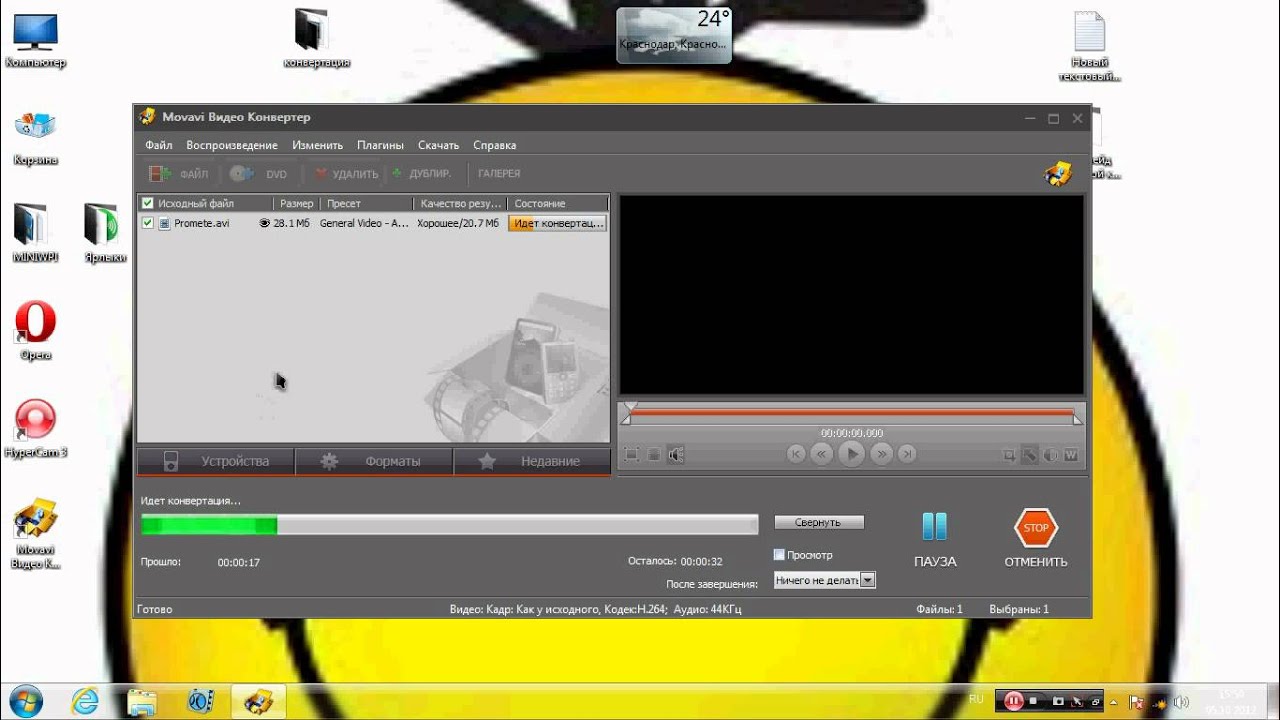Click the Свернуть button
This screenshot has height=720, width=1280.
(819, 522)
